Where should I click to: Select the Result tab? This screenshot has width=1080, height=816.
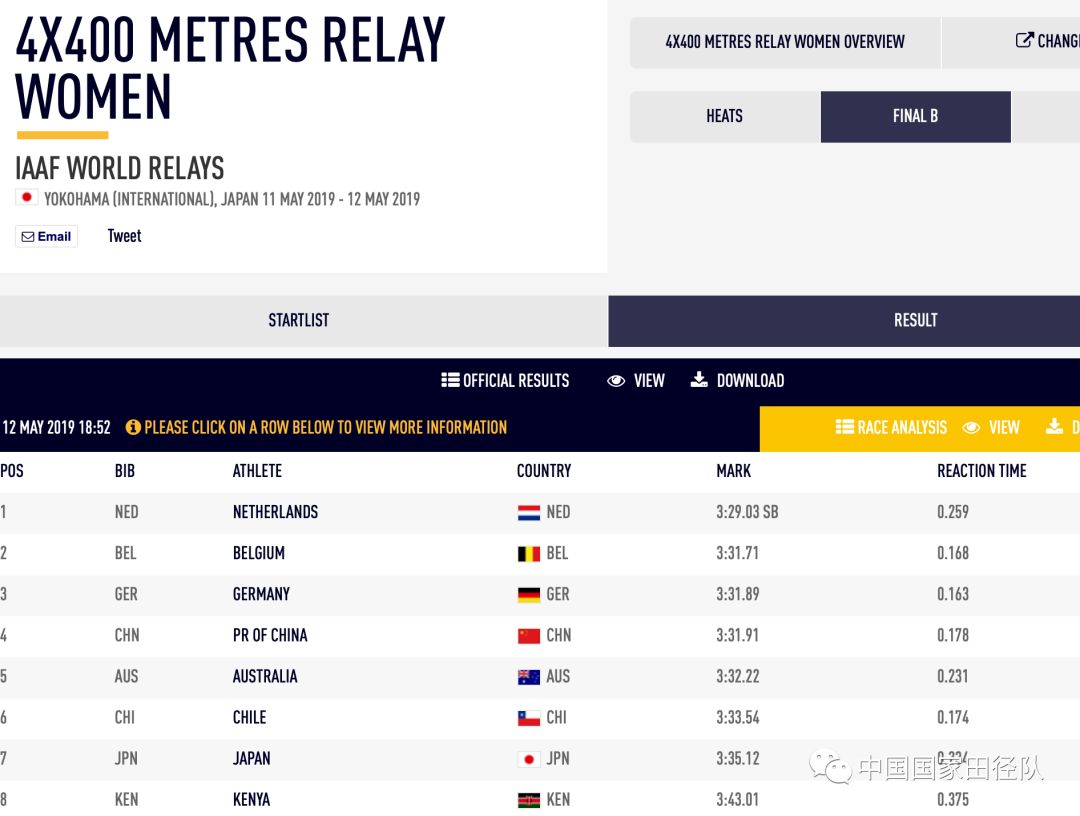click(x=915, y=321)
